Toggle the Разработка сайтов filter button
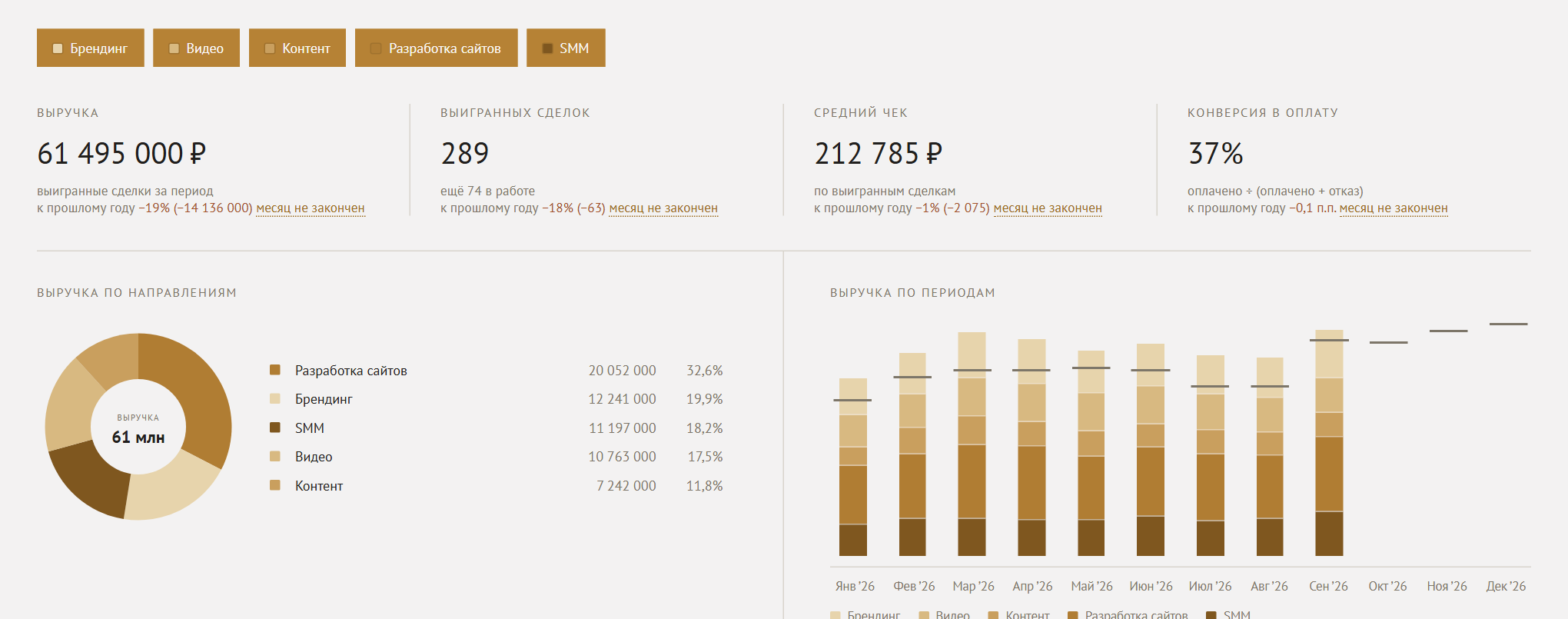Screen dimensions: 1568x619 tap(437, 48)
